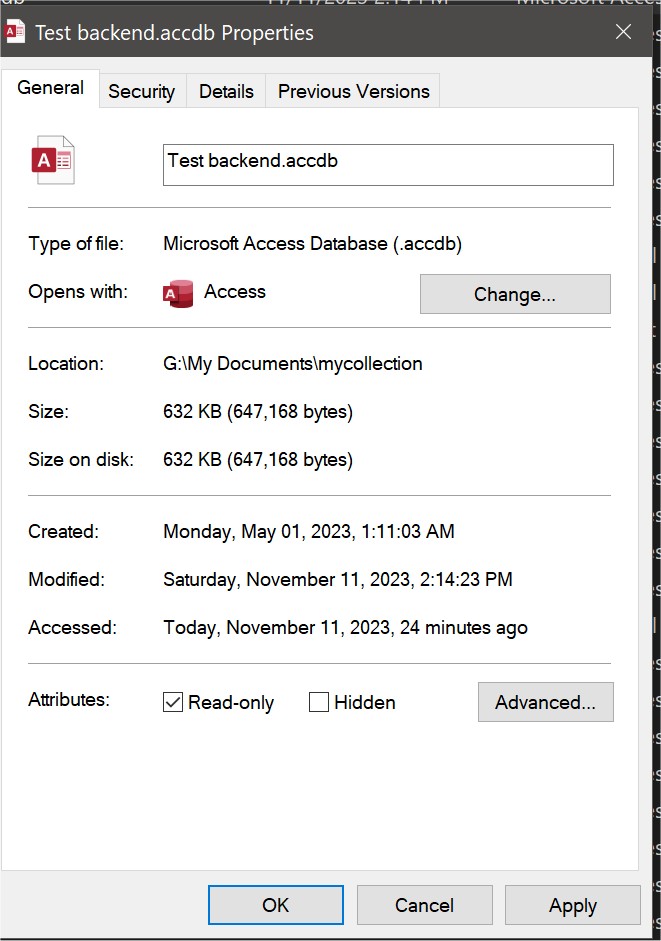This screenshot has width=661, height=941.
Task: Apply the changed properties
Action: (572, 905)
